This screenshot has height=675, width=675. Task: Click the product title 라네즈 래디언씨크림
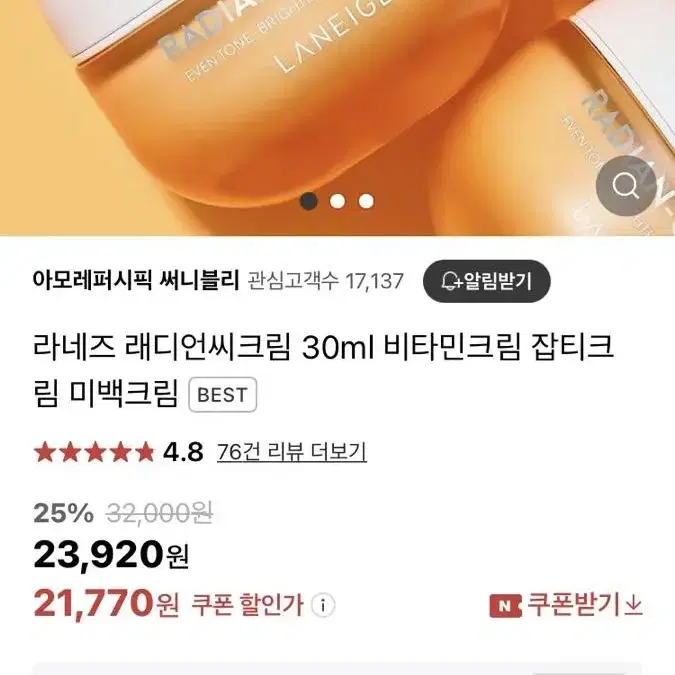tap(323, 371)
